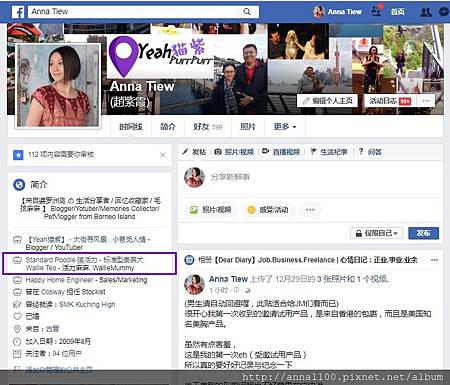Open the SMK Kuching High school link
Viewport: 450px width, 385px height.
coord(87,304)
